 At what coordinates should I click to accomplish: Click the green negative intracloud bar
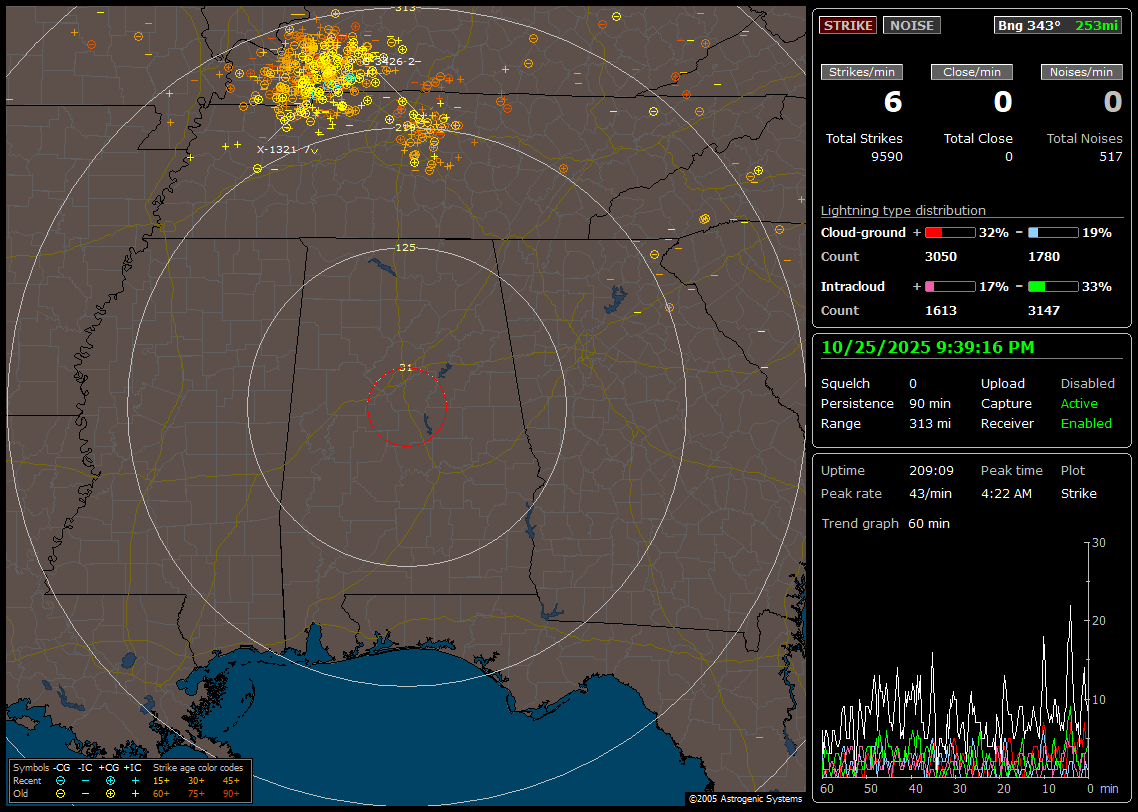(1053, 286)
